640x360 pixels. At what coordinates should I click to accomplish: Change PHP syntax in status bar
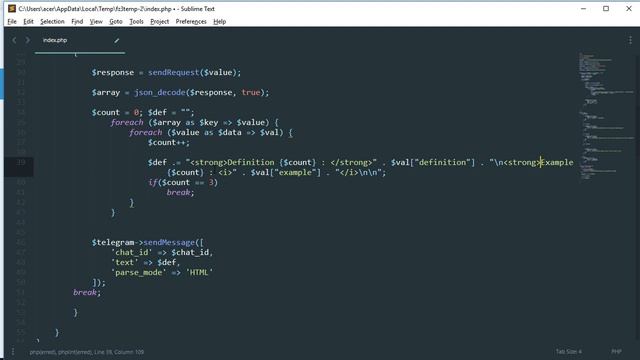click(x=616, y=351)
